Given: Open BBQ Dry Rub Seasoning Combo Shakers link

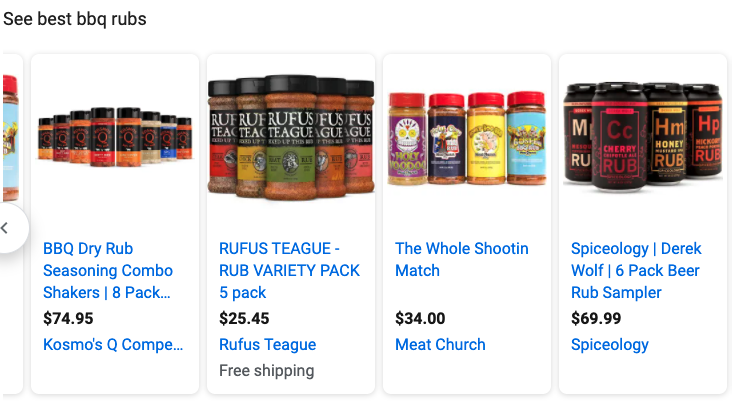Looking at the screenshot, I should [x=108, y=270].
